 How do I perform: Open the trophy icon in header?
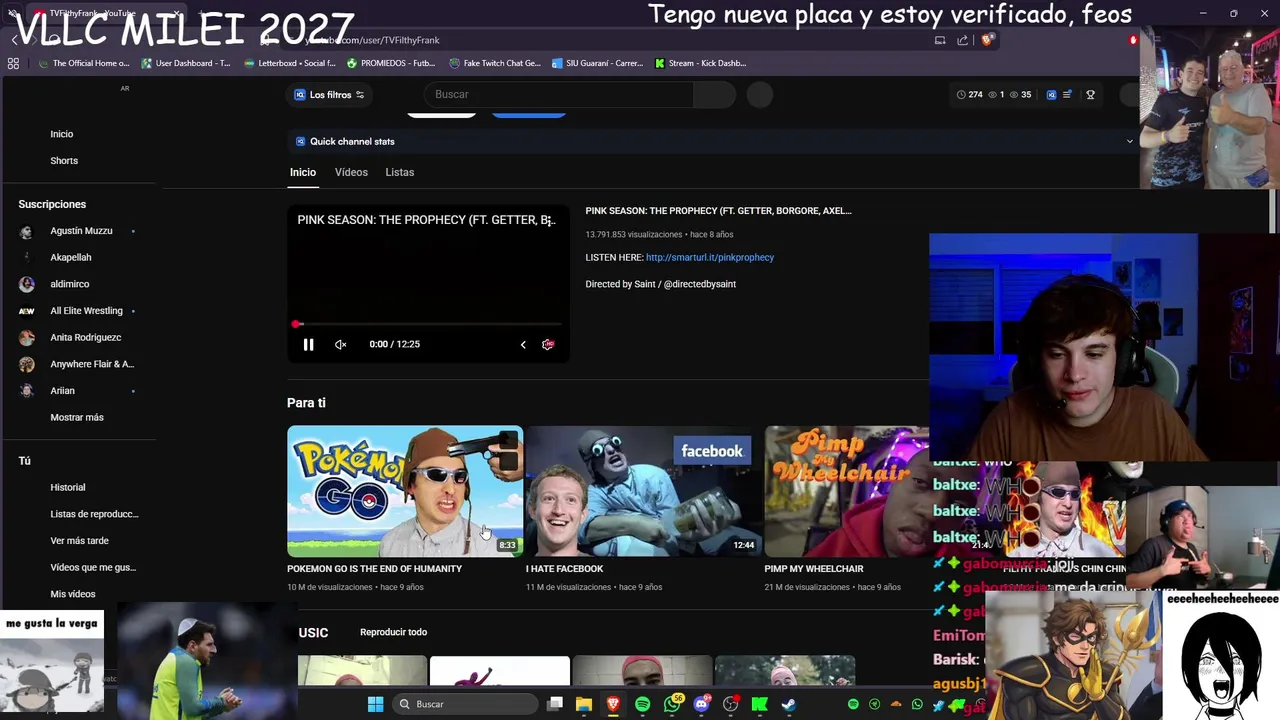coord(1091,95)
